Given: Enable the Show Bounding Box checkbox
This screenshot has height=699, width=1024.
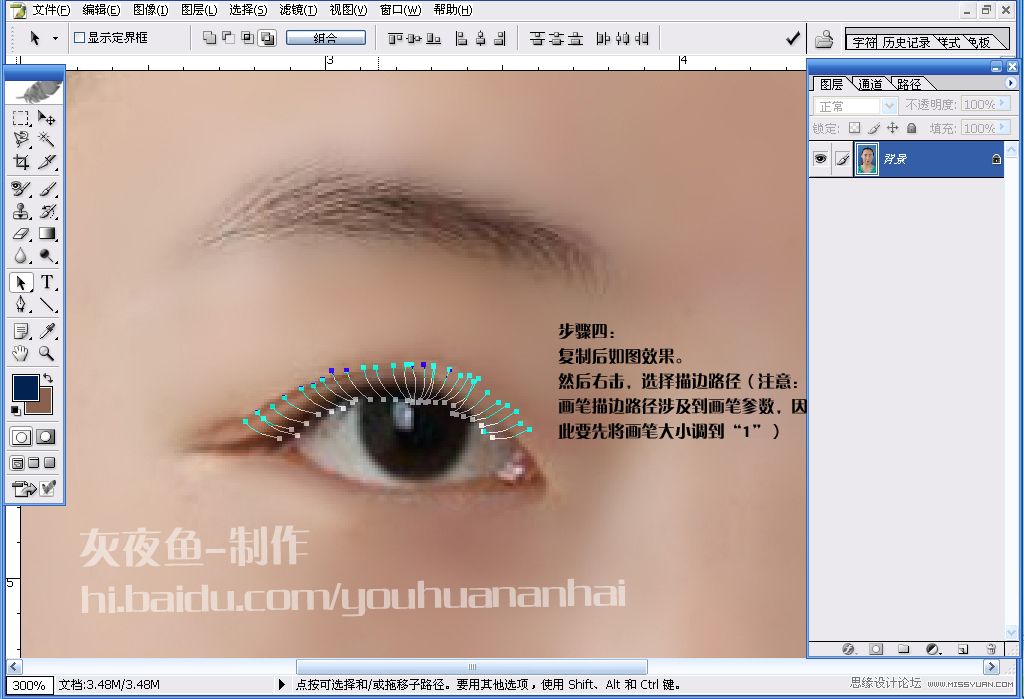Looking at the screenshot, I should (x=80, y=37).
